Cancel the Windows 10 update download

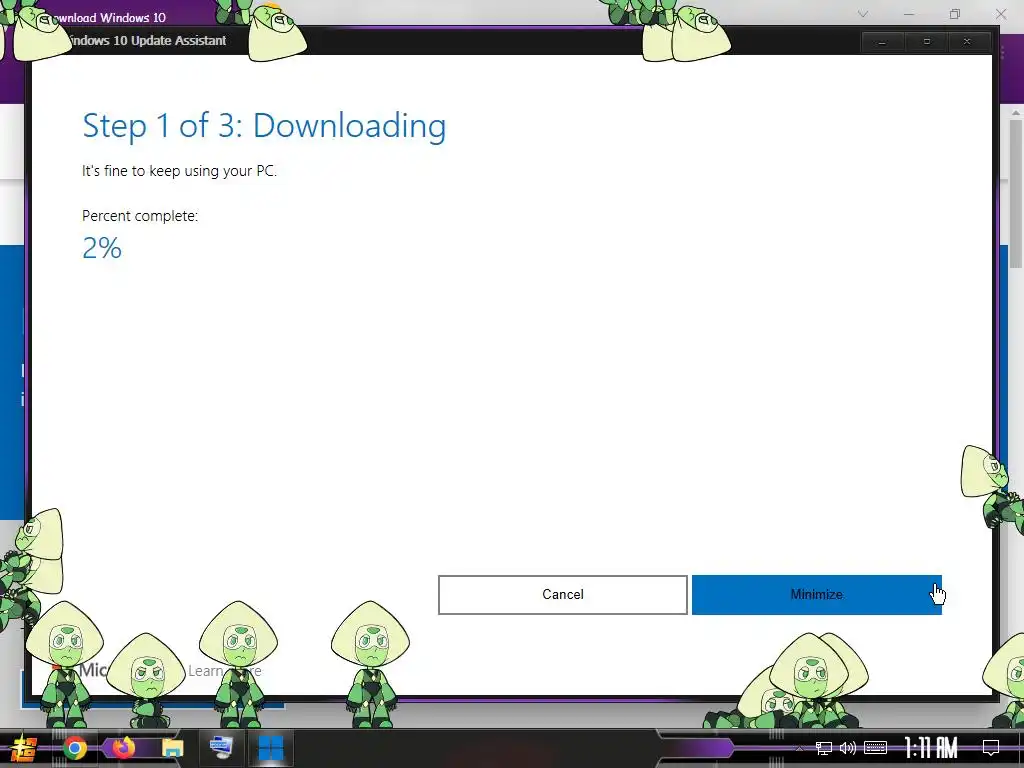coord(562,594)
